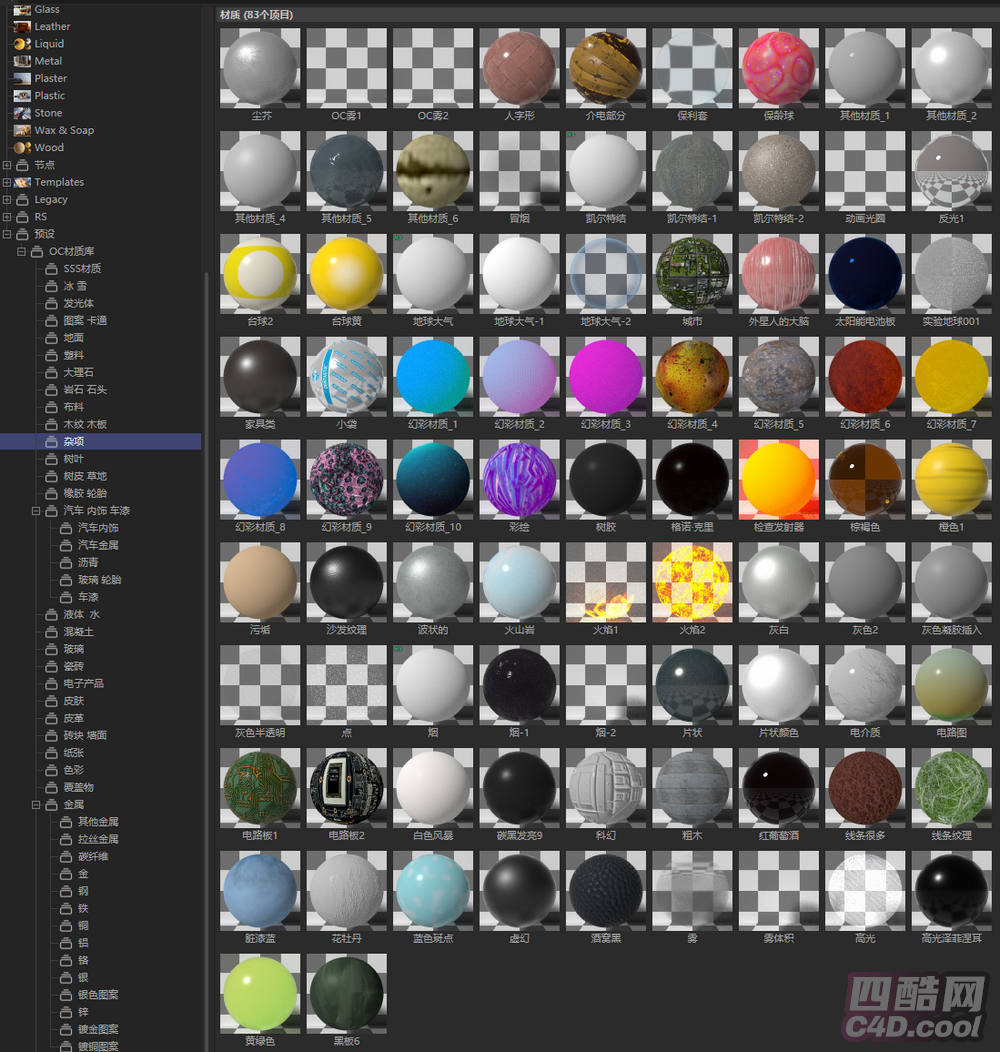
Task: Collapse the 金属 metal folder node
Action: pyautogui.click(x=37, y=804)
